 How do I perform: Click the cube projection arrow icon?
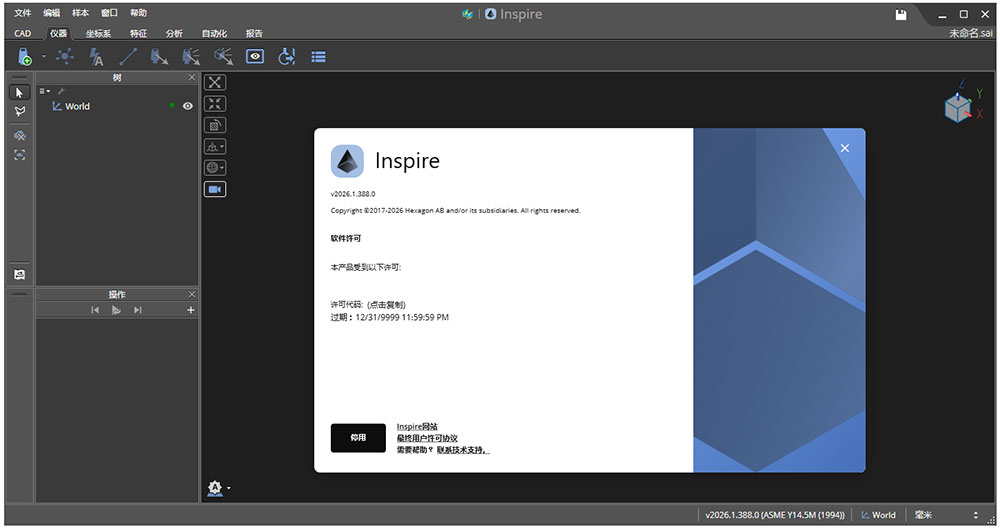pyautogui.click(x=223, y=57)
